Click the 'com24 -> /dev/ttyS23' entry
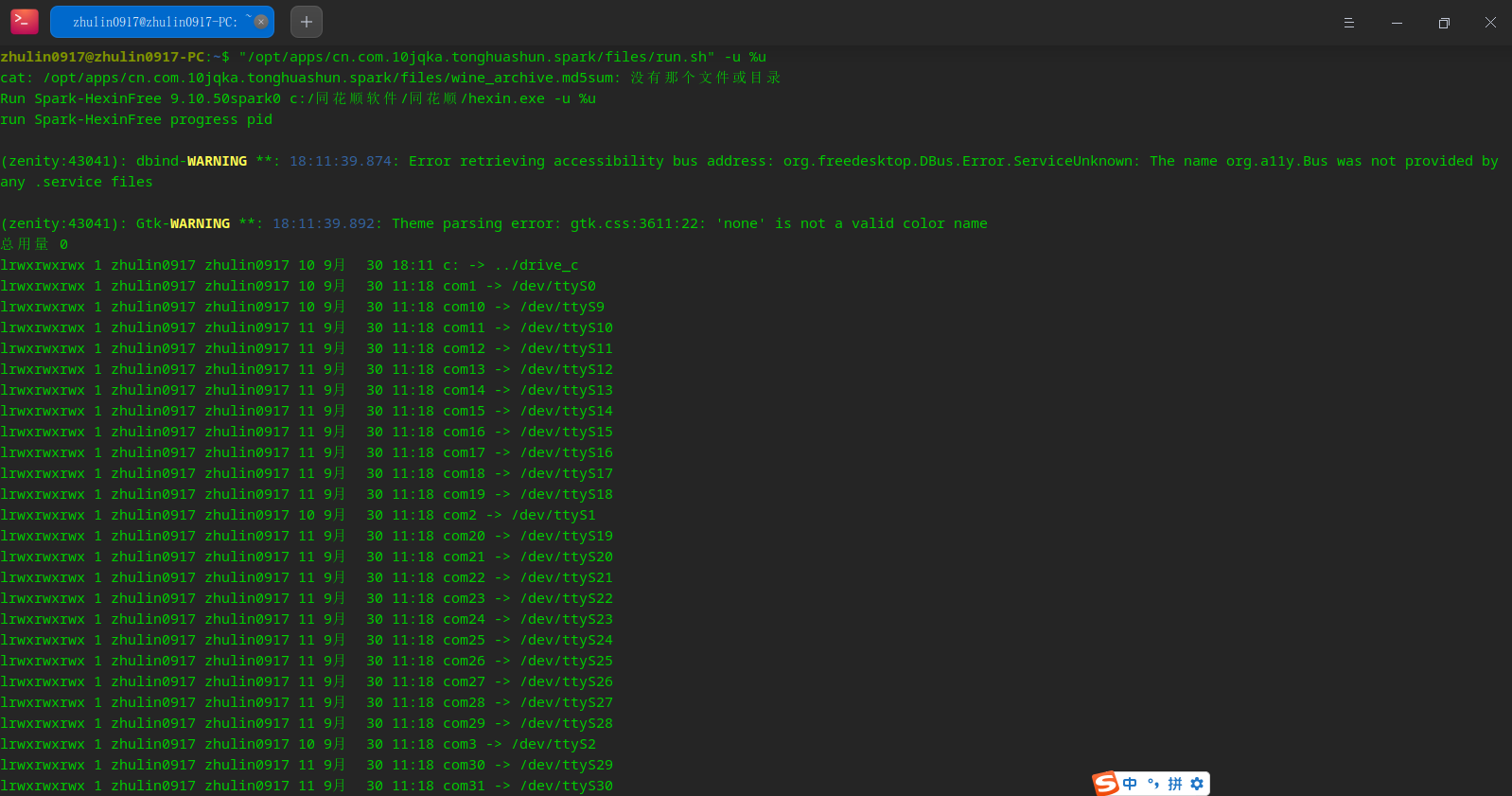The width and height of the screenshot is (1512, 796). pos(528,619)
